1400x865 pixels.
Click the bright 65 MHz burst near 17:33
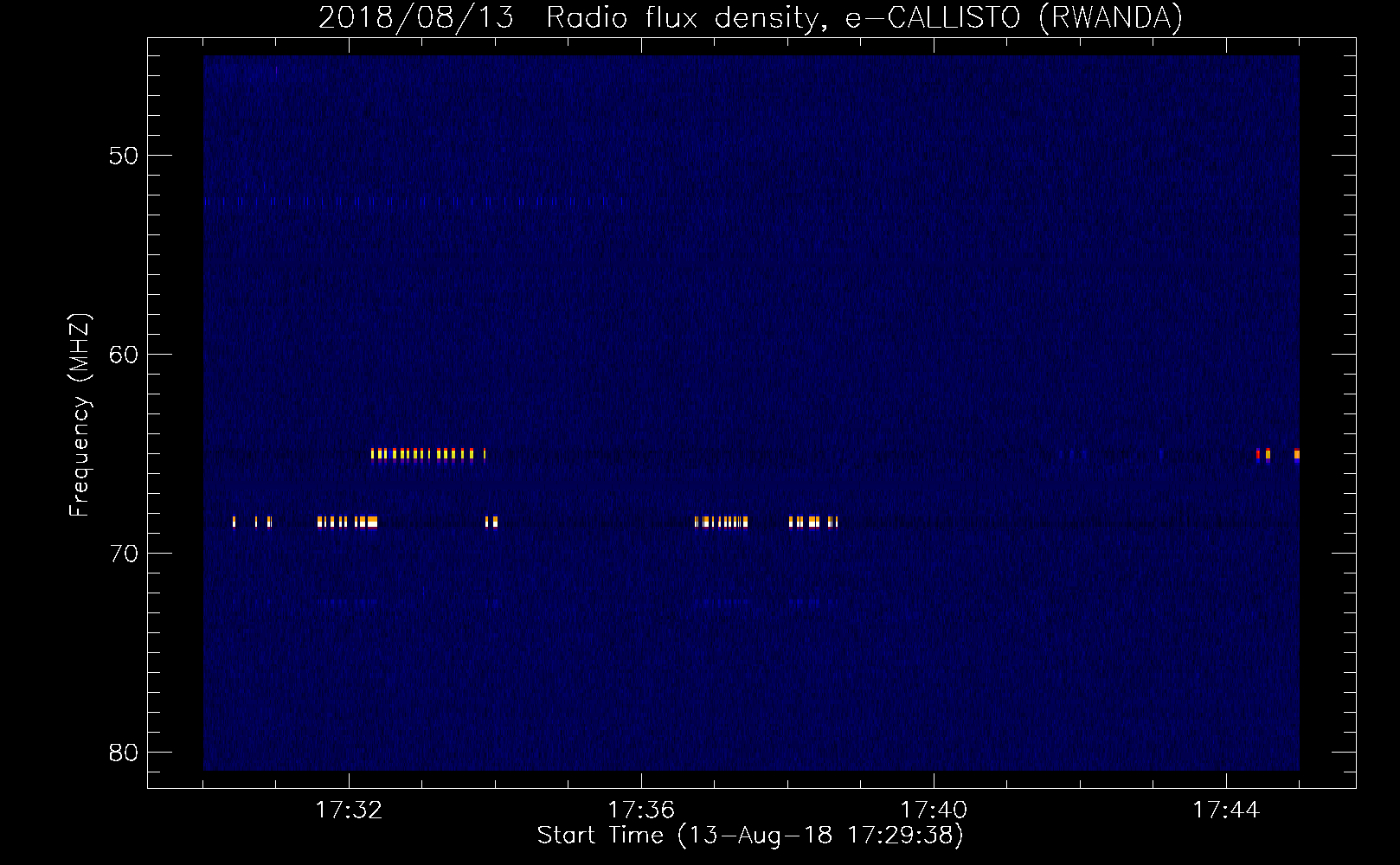point(428,454)
